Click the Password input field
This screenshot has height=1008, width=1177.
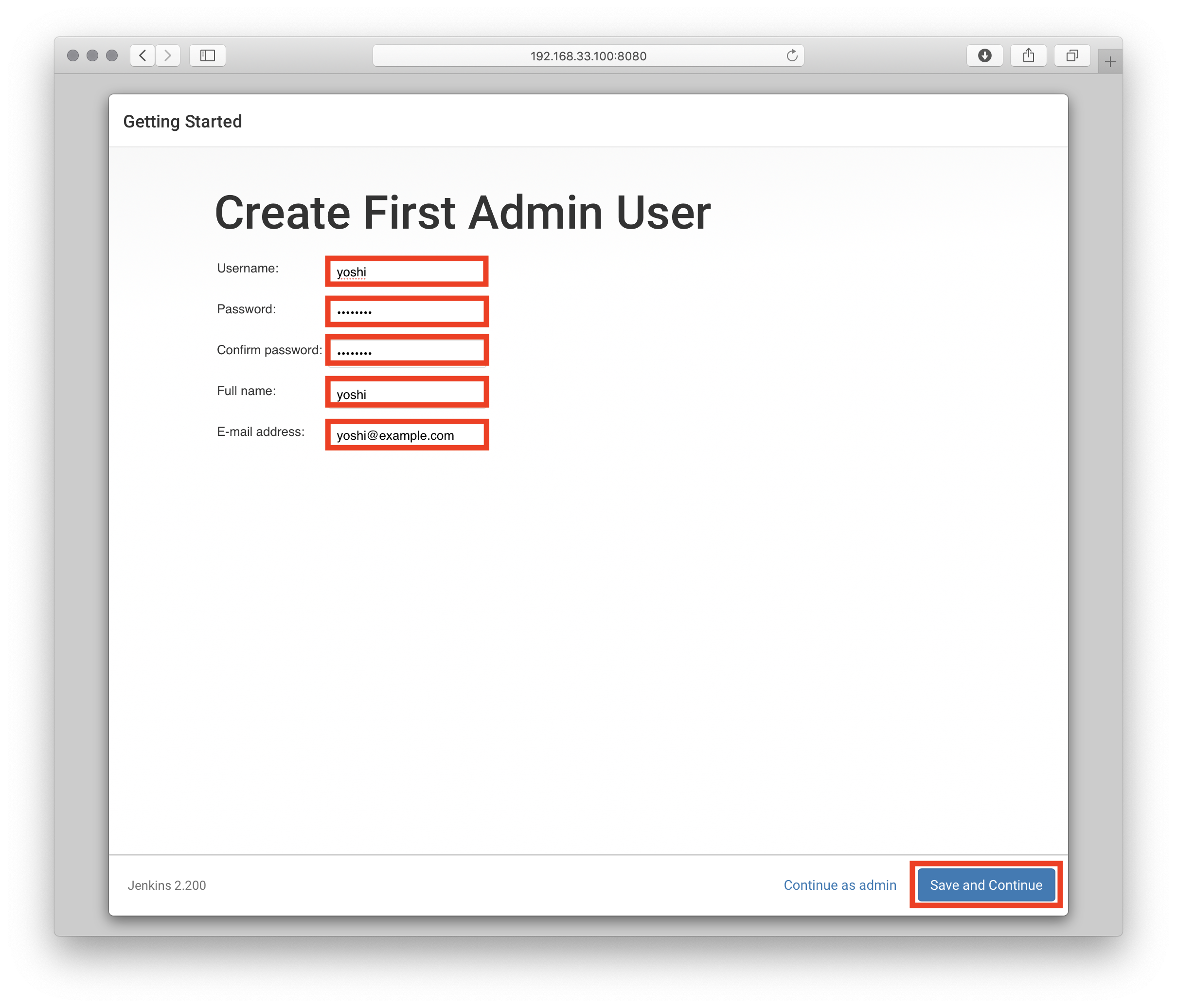point(407,311)
